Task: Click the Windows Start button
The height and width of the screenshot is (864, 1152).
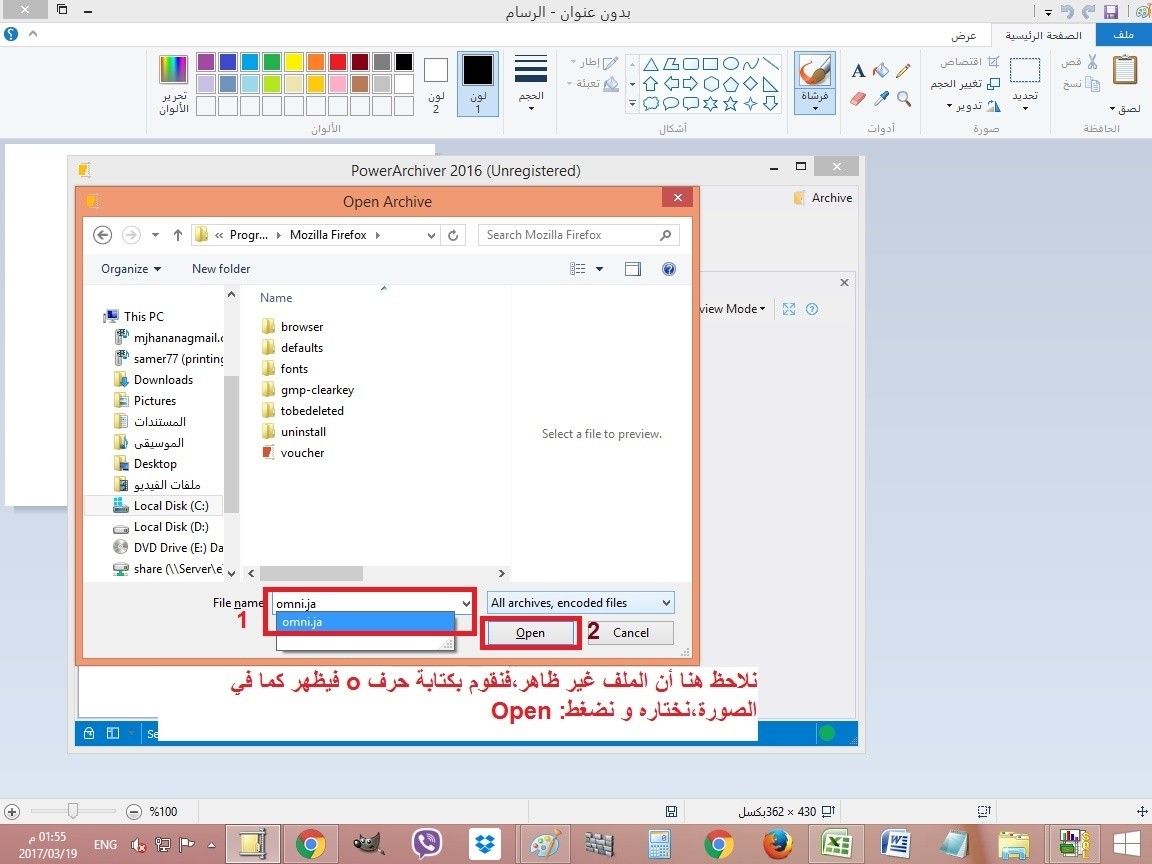Action: tap(1126, 843)
